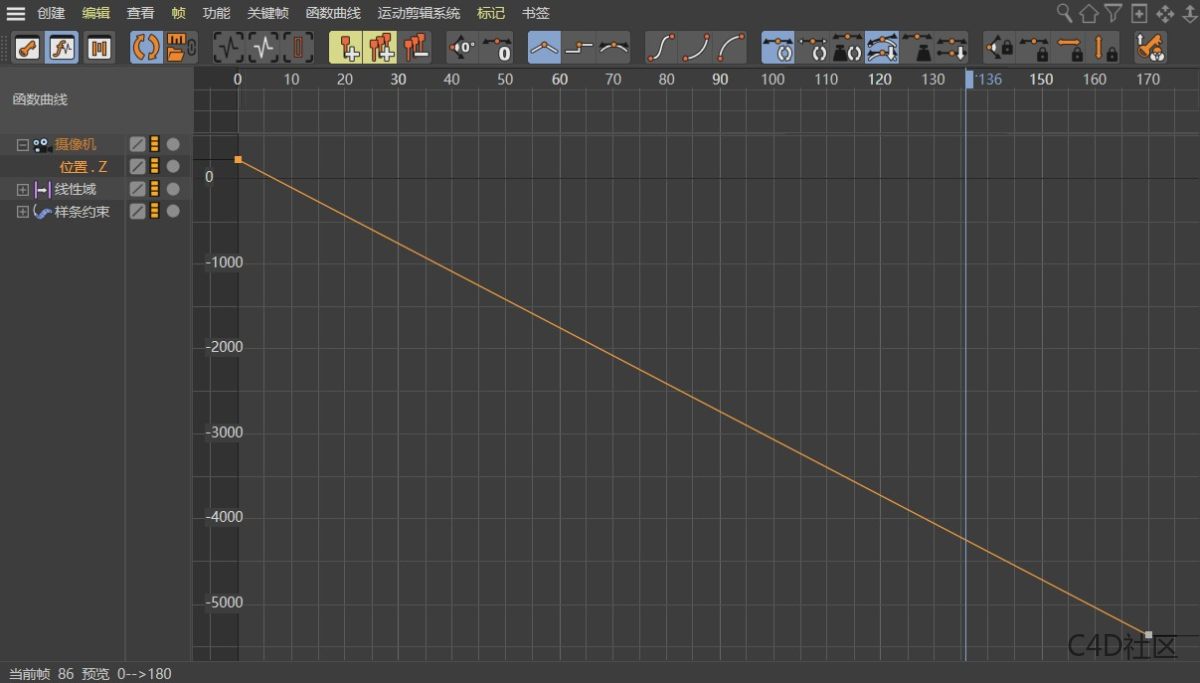Open the 书签 menu
Image resolution: width=1200 pixels, height=683 pixels.
tap(535, 13)
